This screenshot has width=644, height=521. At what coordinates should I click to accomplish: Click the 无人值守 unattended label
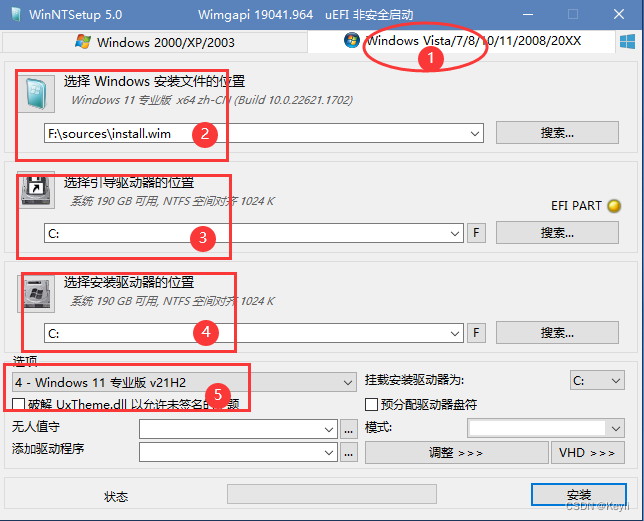click(36, 427)
